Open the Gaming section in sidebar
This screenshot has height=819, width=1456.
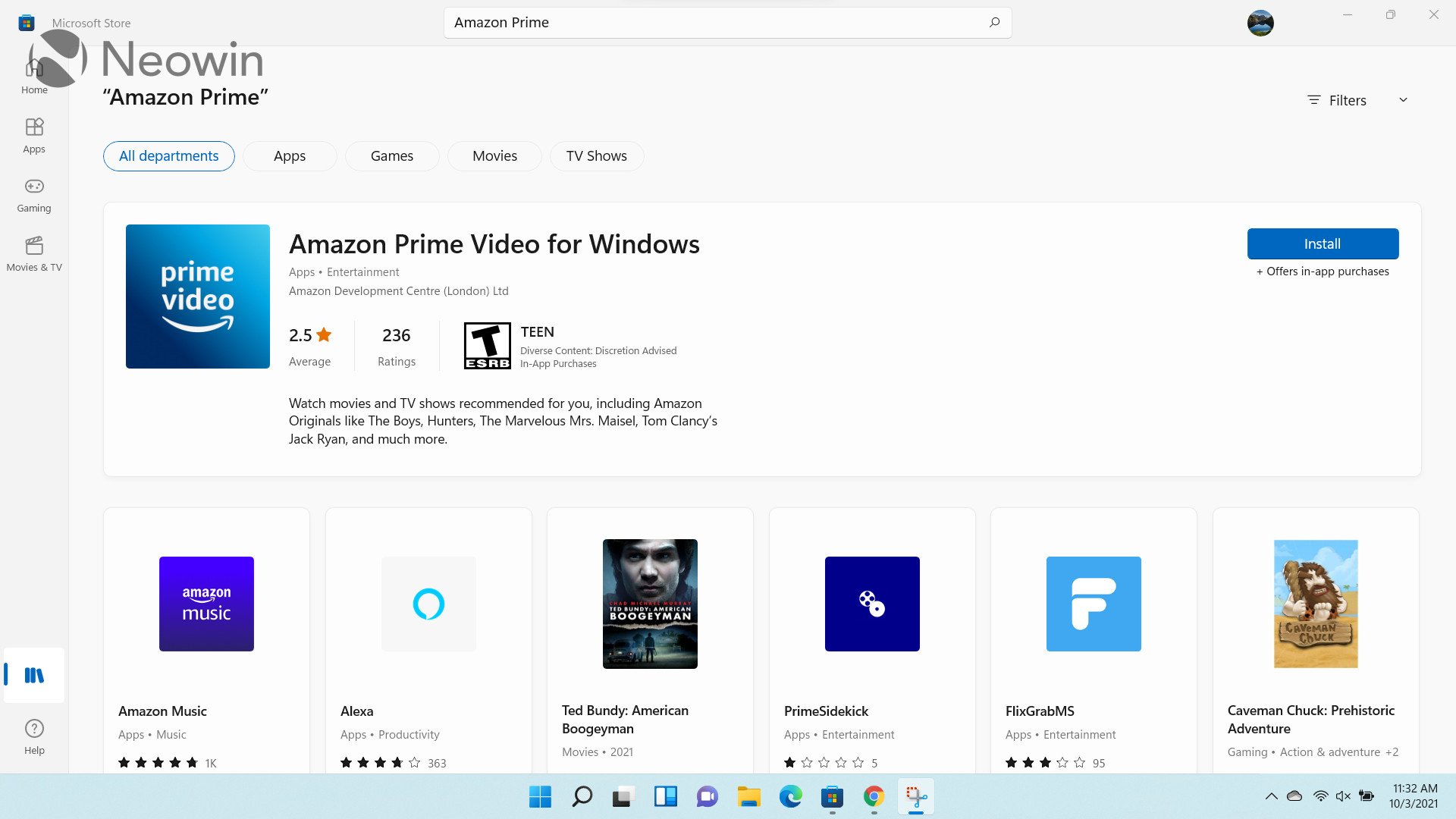click(34, 195)
